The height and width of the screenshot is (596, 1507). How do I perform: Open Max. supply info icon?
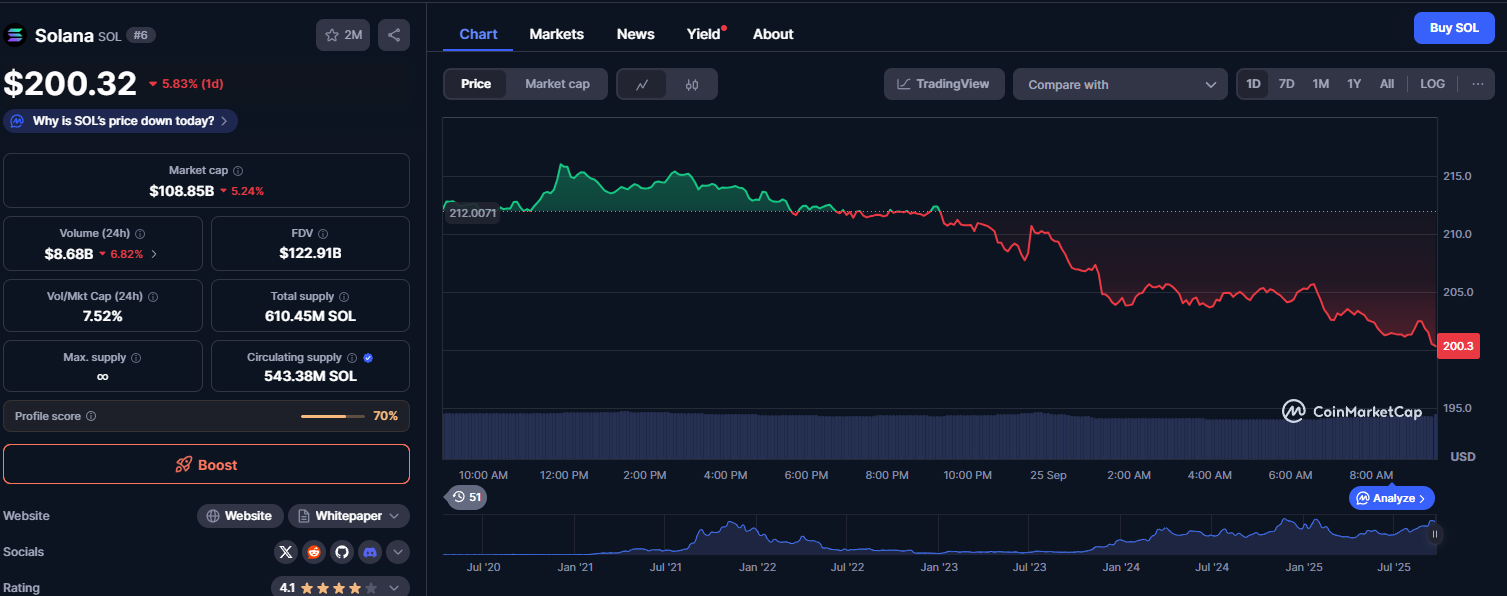tap(136, 358)
